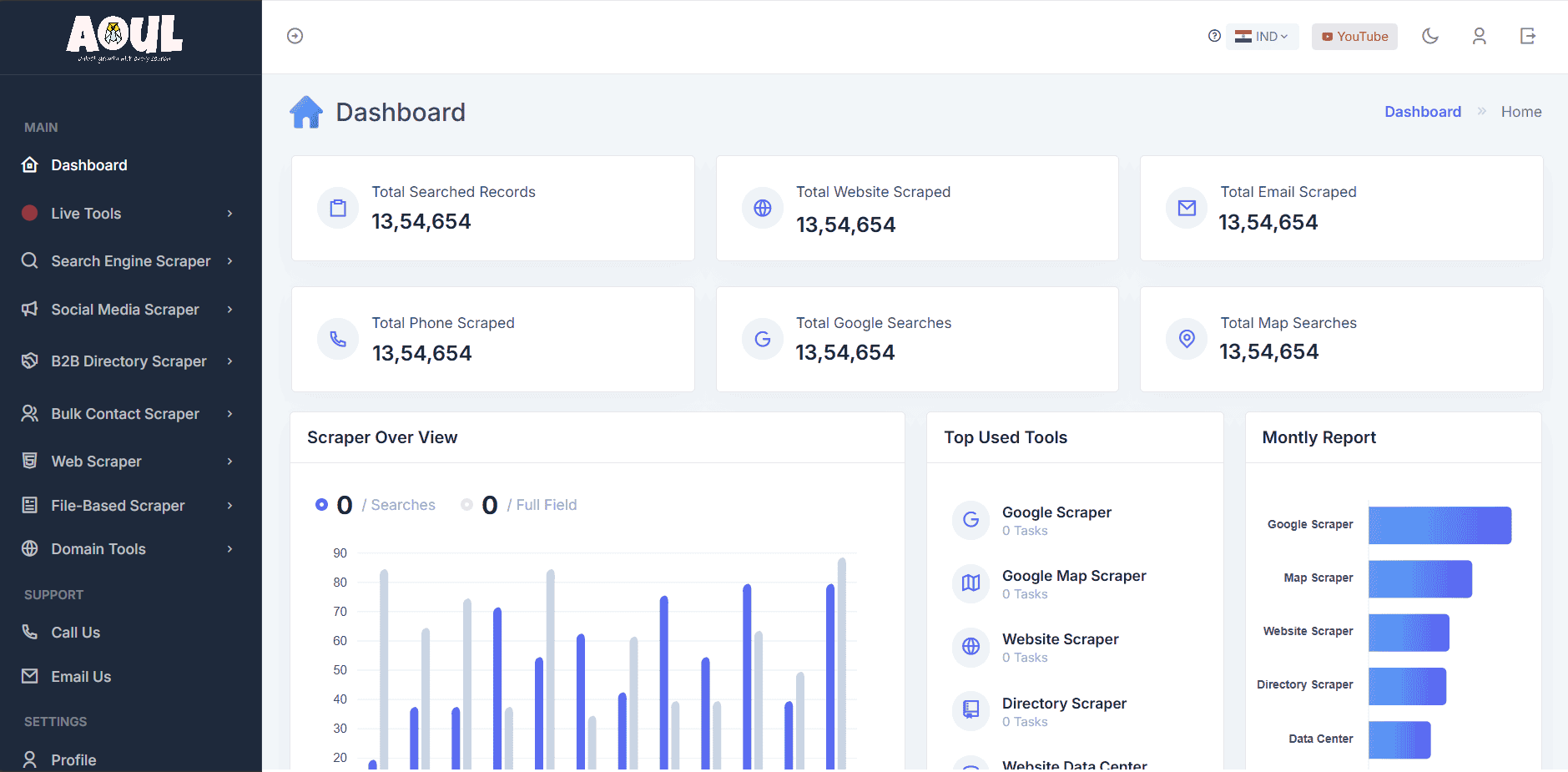The image size is (1568, 772).
Task: Open the help question mark icon
Action: [1214, 36]
